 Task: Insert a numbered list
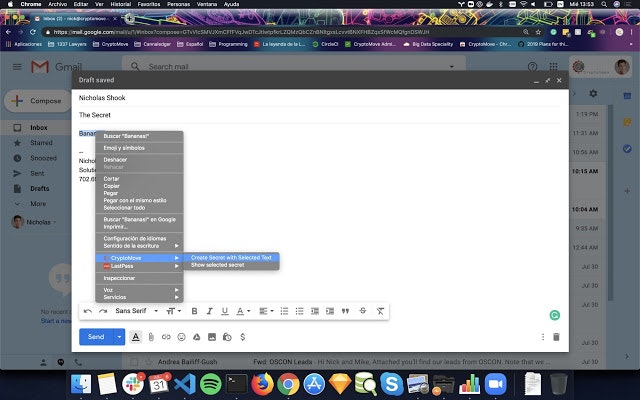[284, 311]
